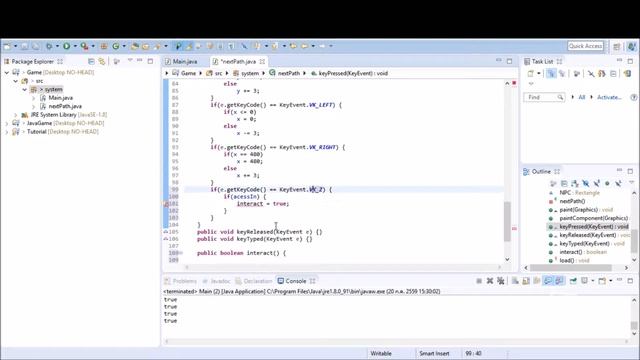This screenshot has height=360, width=640.
Task: Expand Main.java in Package Explorer
Action: pos(33,98)
